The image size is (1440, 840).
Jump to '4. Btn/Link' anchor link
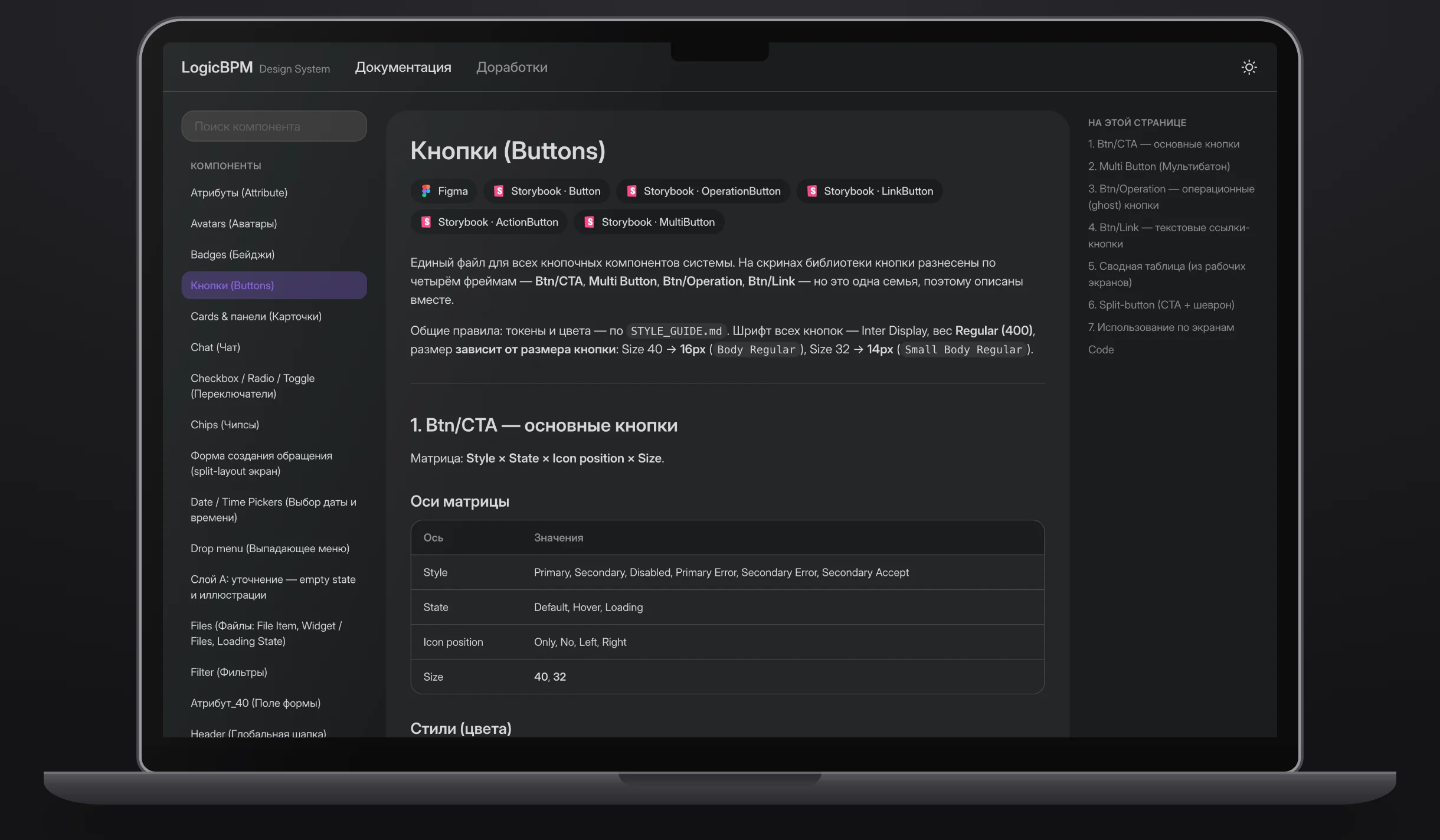[1169, 236]
